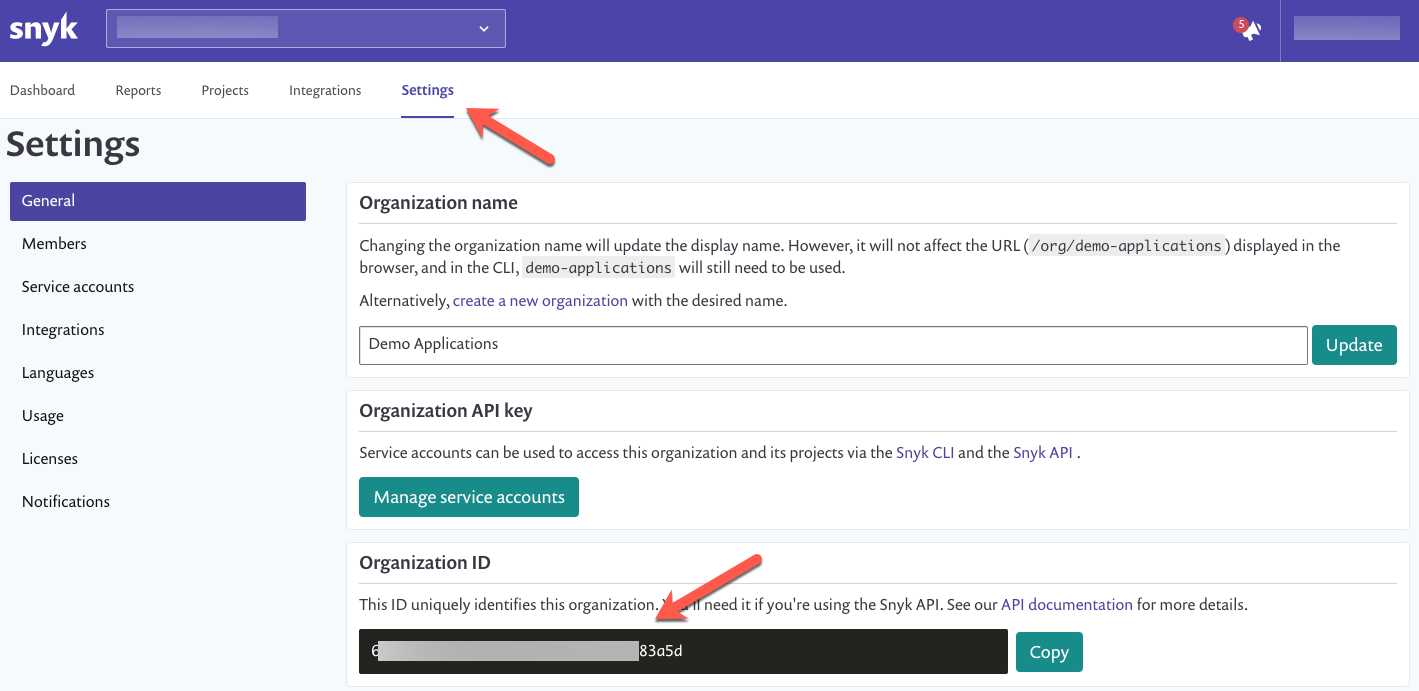Screen dimensions: 1419x691
Task: Go to Service accounts settings
Action: 77,286
